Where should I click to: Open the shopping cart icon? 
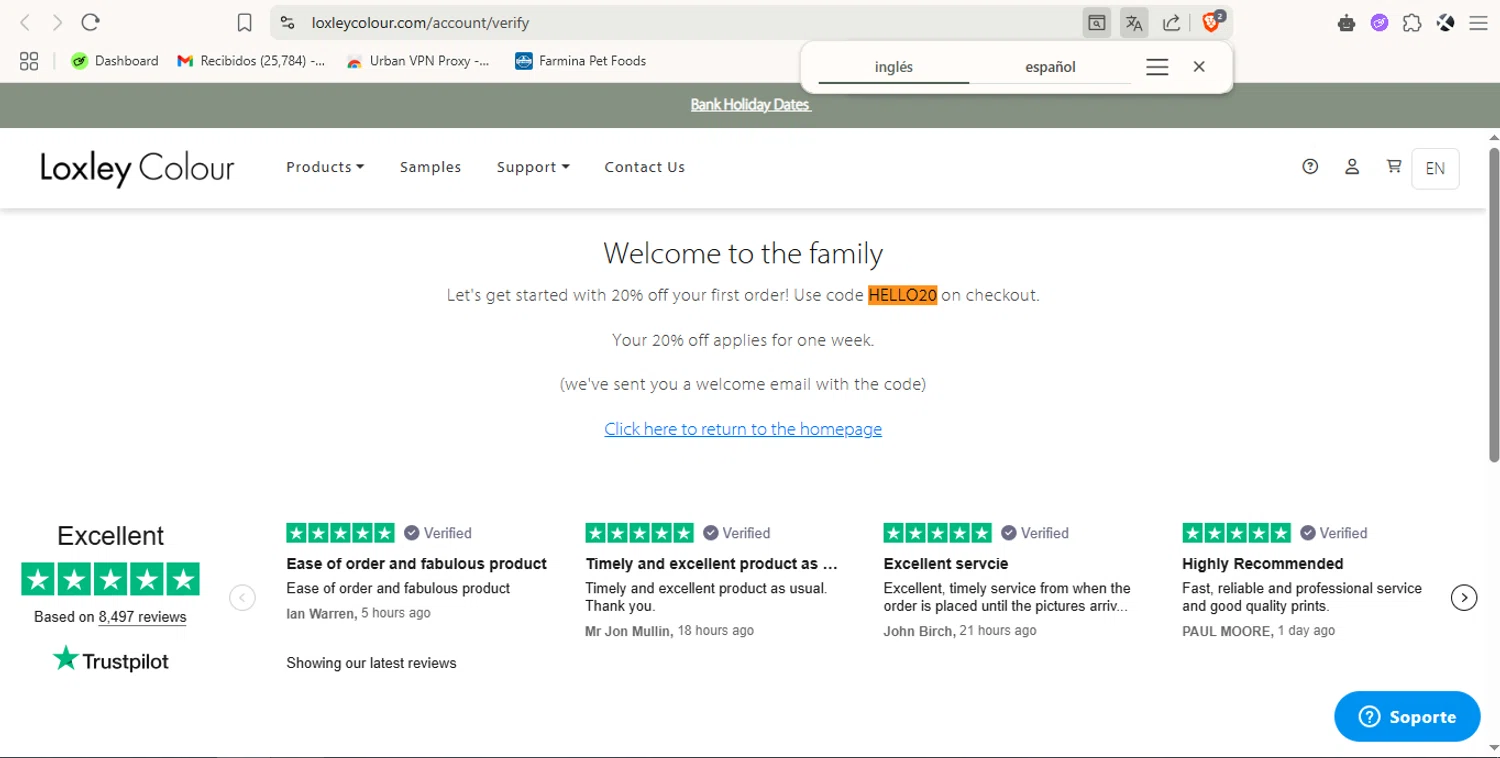point(1393,166)
